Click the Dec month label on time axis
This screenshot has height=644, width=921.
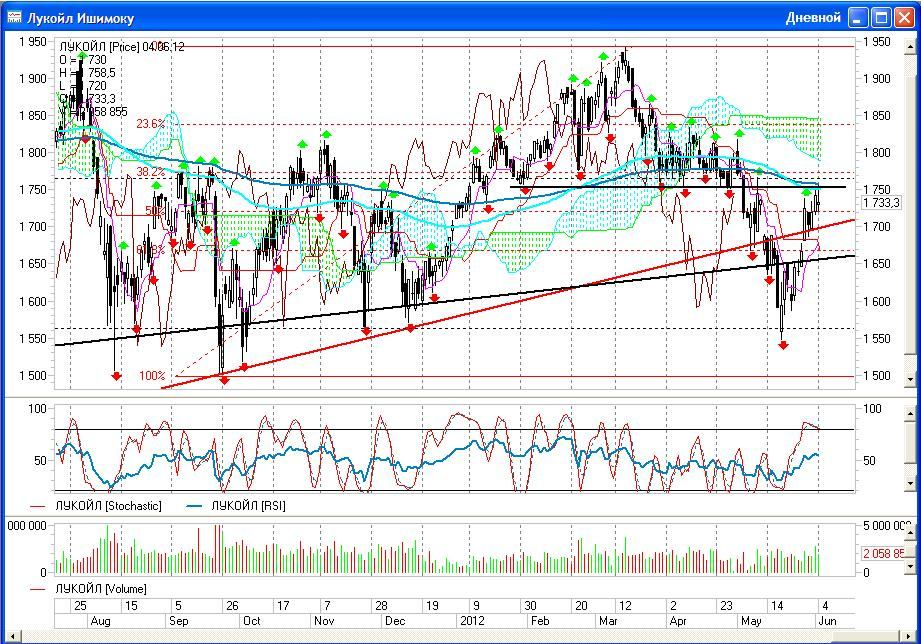(395, 620)
